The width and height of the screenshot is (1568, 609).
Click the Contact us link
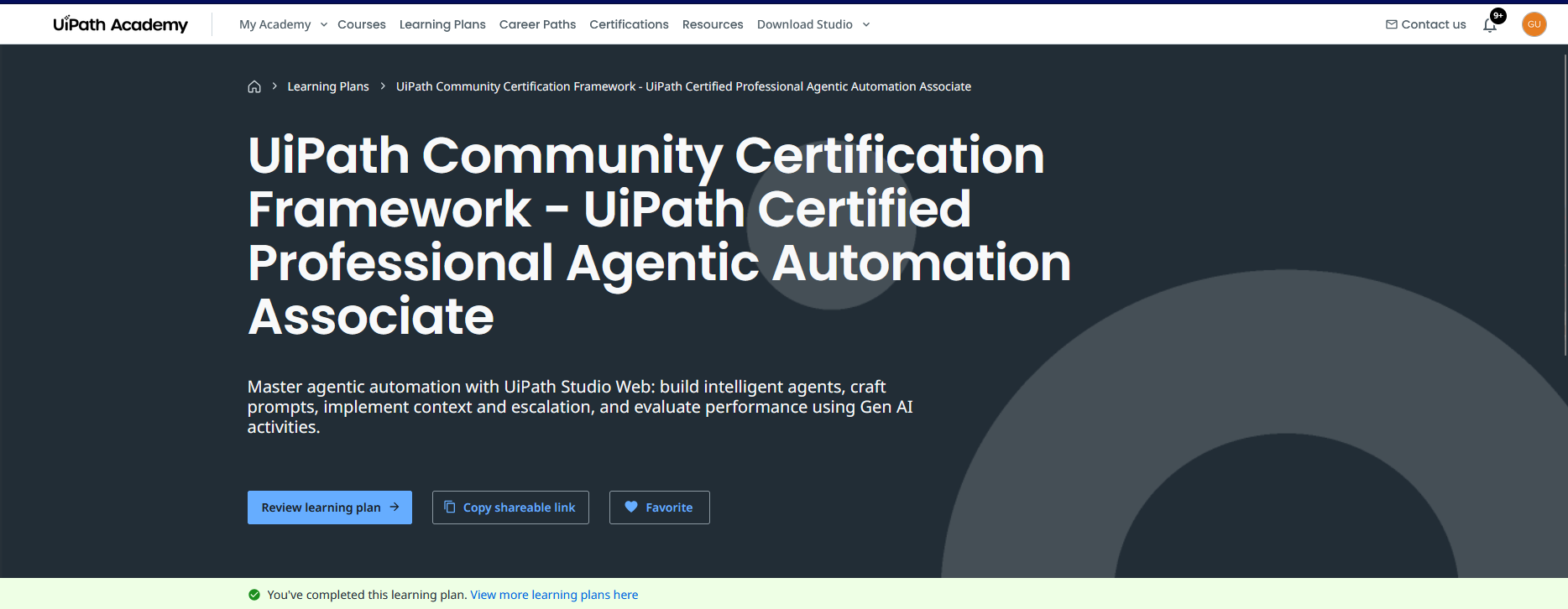[1425, 24]
